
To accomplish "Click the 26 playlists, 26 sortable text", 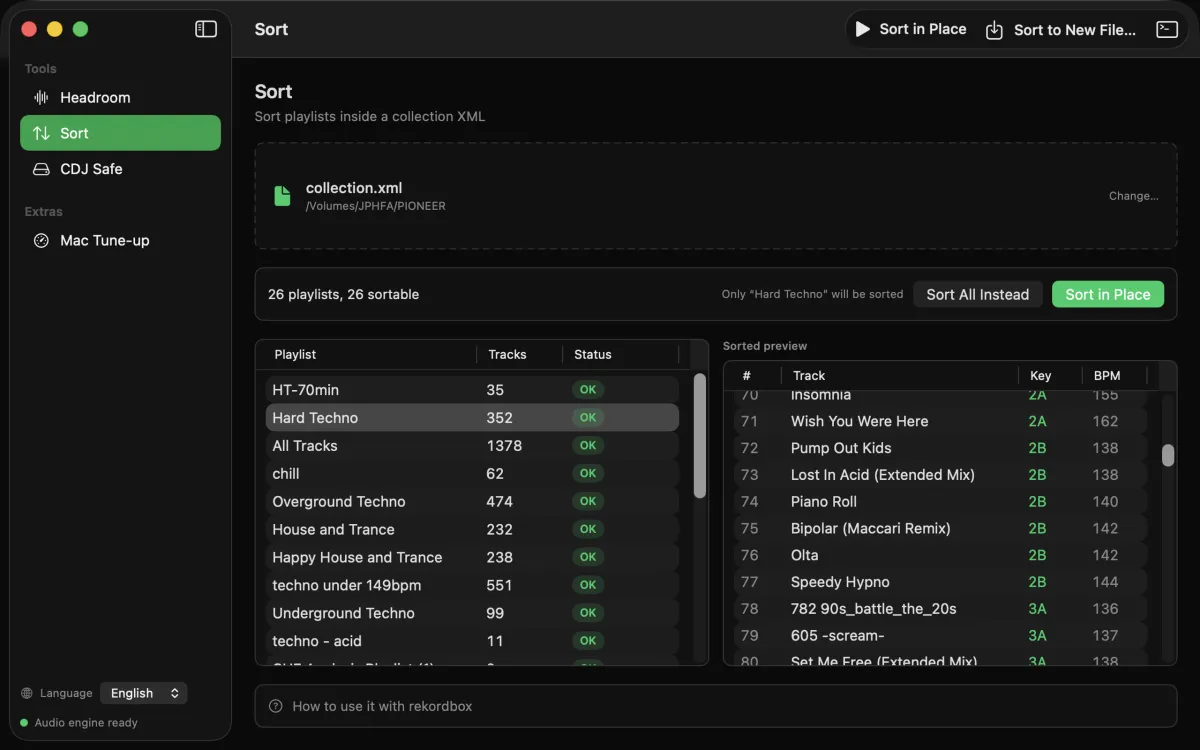I will 343,294.
